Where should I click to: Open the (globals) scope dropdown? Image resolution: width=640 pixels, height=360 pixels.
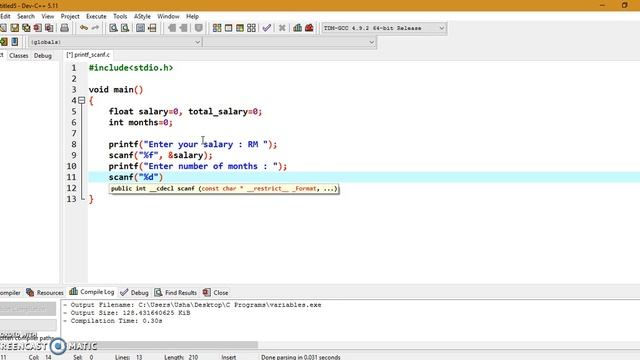(115, 42)
